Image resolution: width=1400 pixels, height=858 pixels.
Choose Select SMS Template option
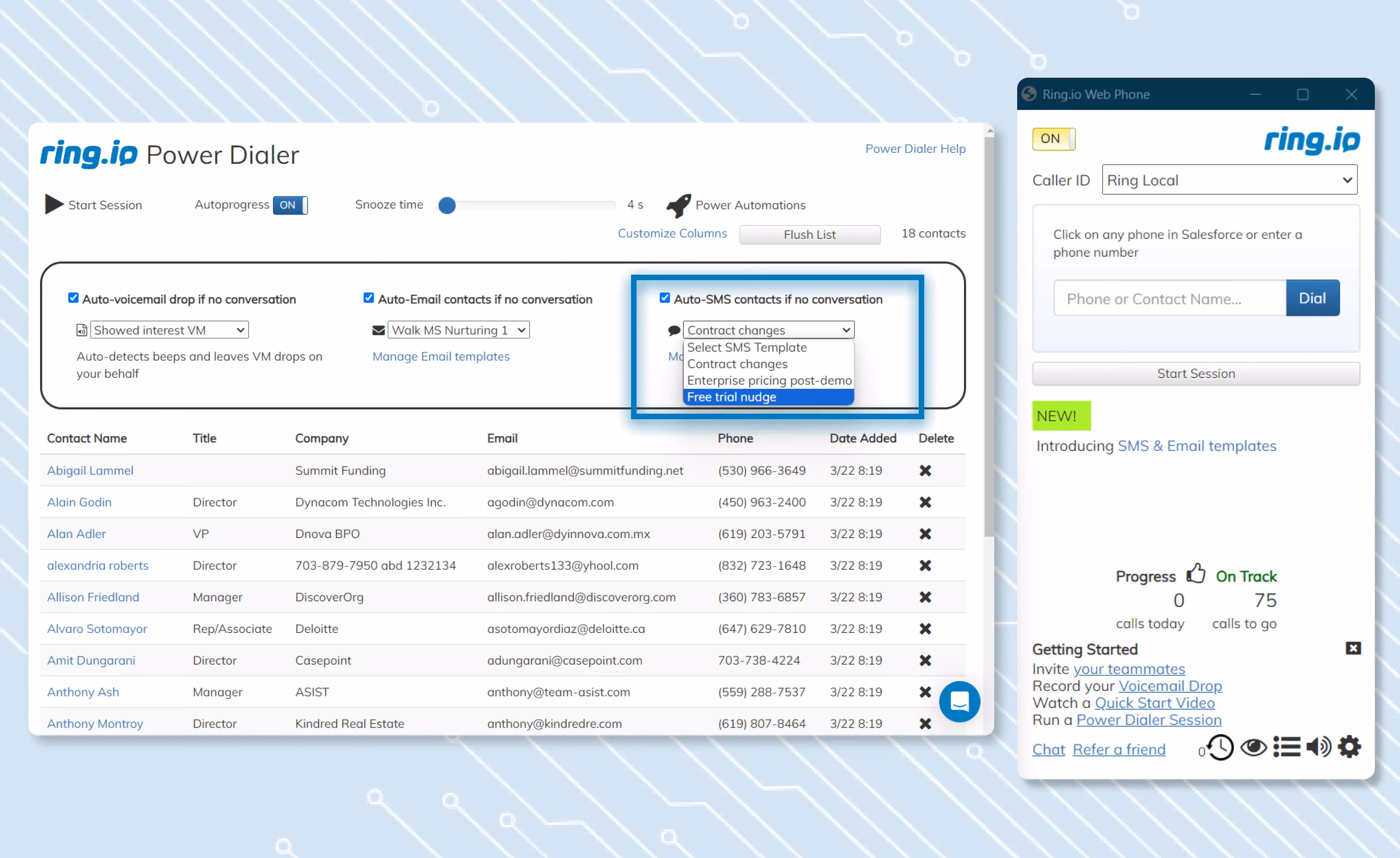[x=768, y=348]
